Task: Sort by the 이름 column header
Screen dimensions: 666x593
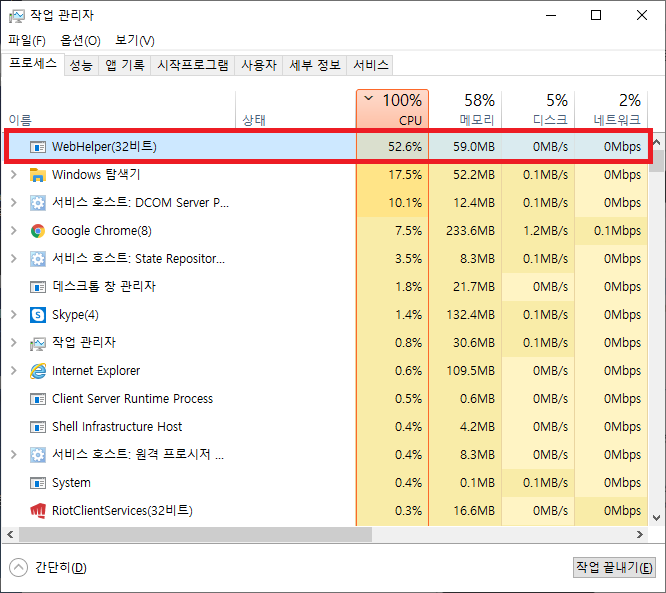Action: 119,109
